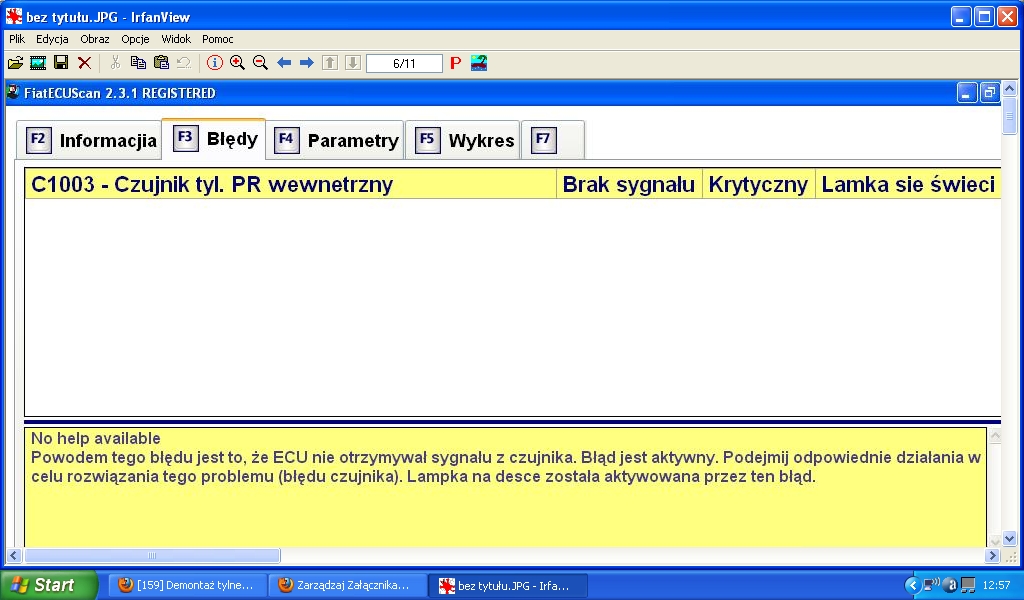Click the Undo arrow icon
This screenshot has width=1024, height=600.
click(x=184, y=63)
